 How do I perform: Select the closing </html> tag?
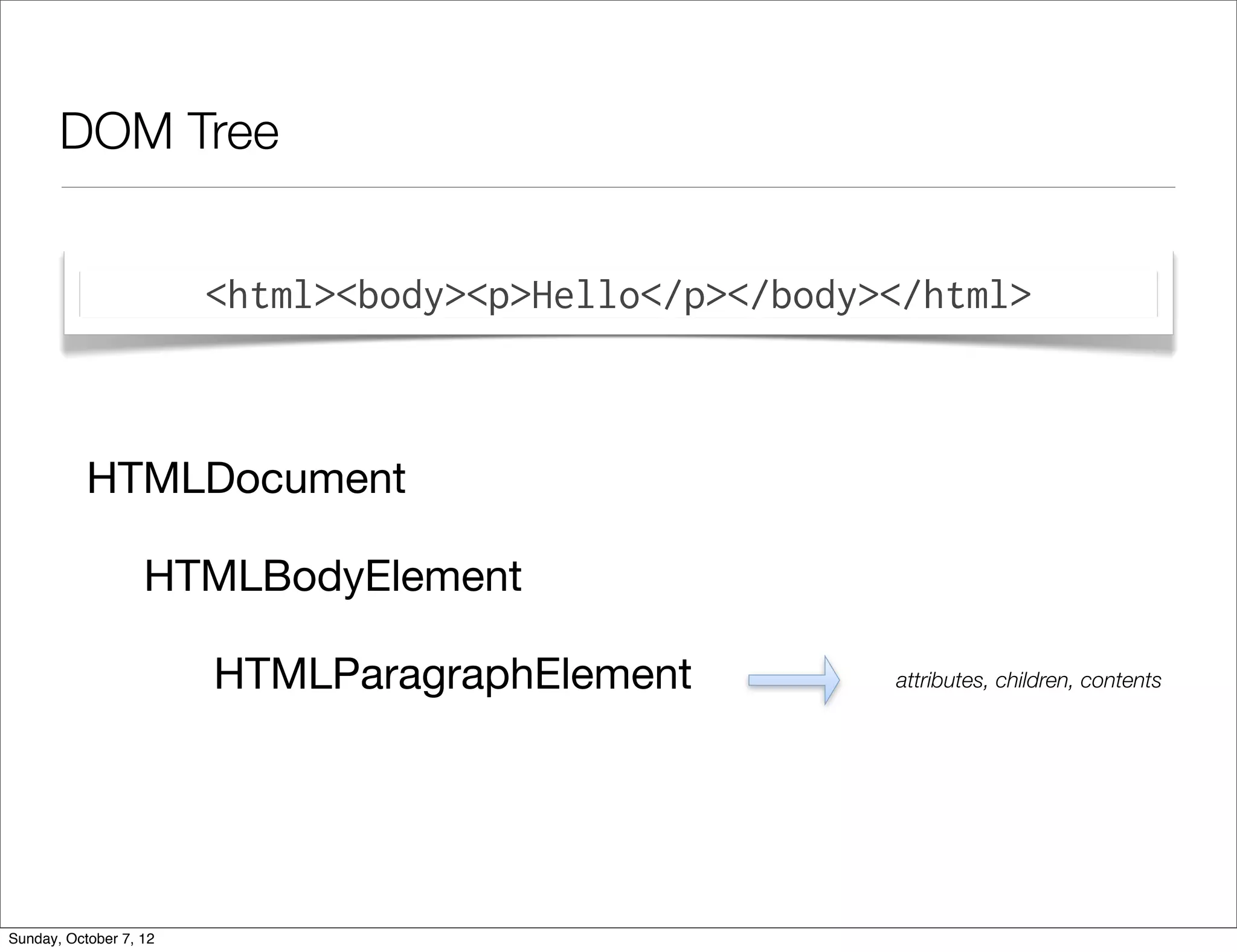(957, 295)
